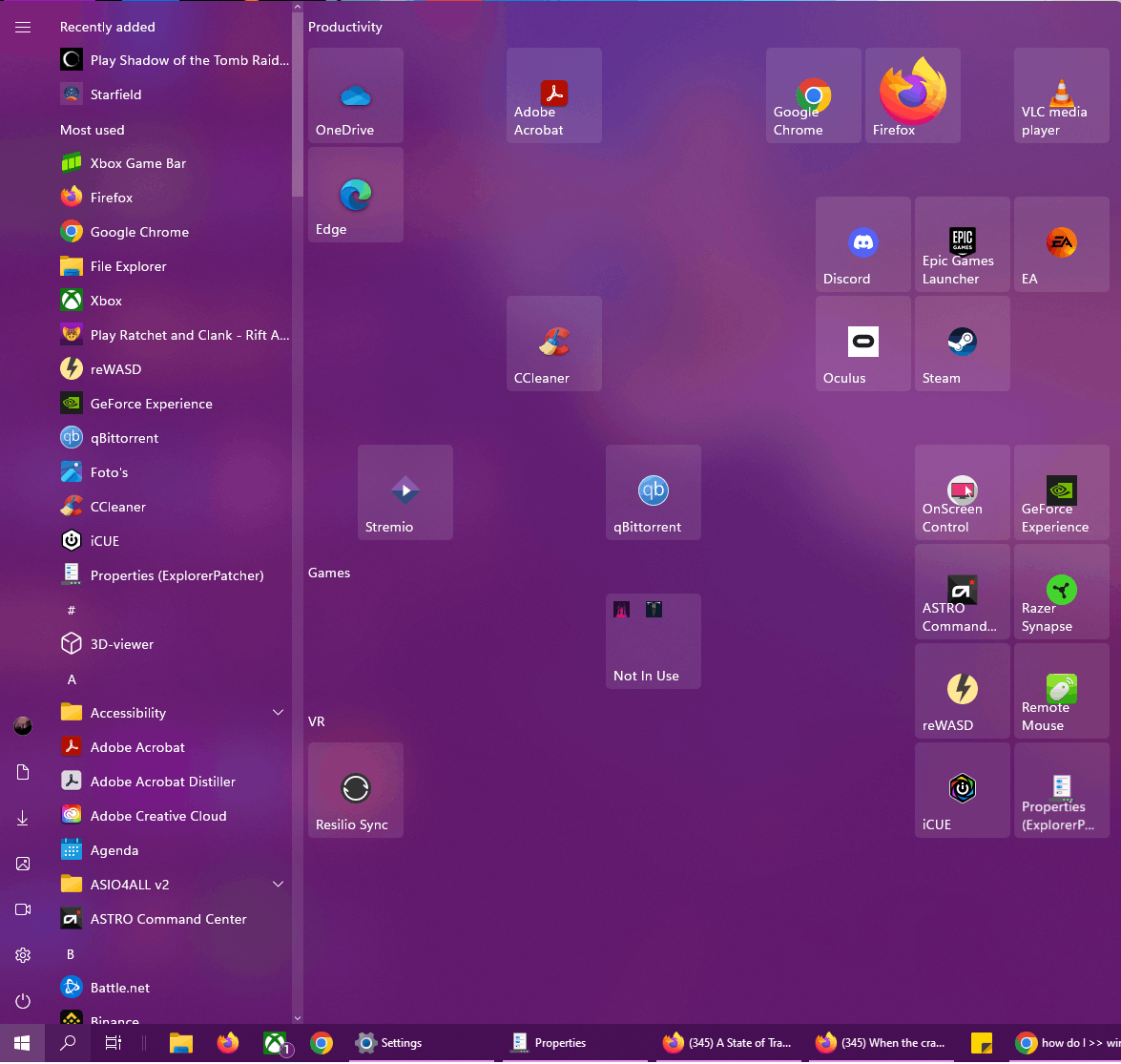Launch GeForce Experience tile
This screenshot has height=1064, width=1121.
(x=1061, y=491)
